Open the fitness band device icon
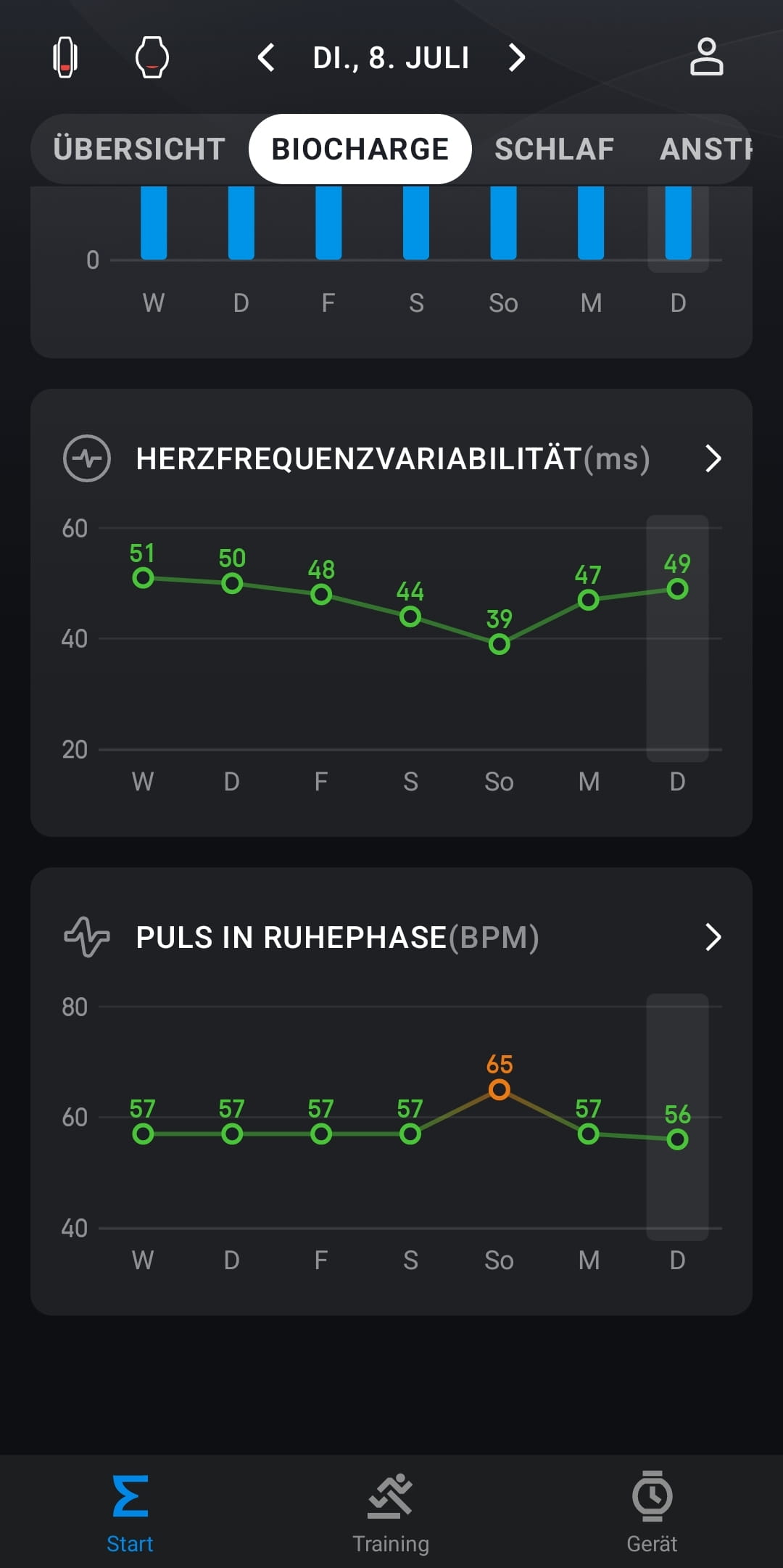The image size is (783, 1568). click(65, 57)
